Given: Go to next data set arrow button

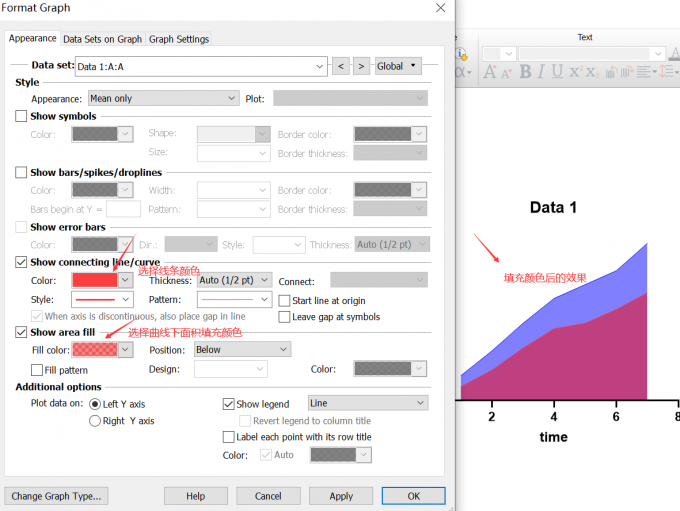Looking at the screenshot, I should pos(361,66).
